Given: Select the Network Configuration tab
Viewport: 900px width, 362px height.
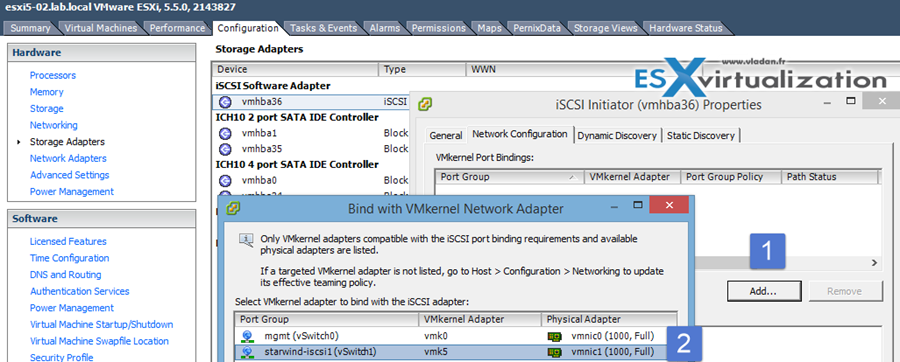Looking at the screenshot, I should (x=519, y=134).
